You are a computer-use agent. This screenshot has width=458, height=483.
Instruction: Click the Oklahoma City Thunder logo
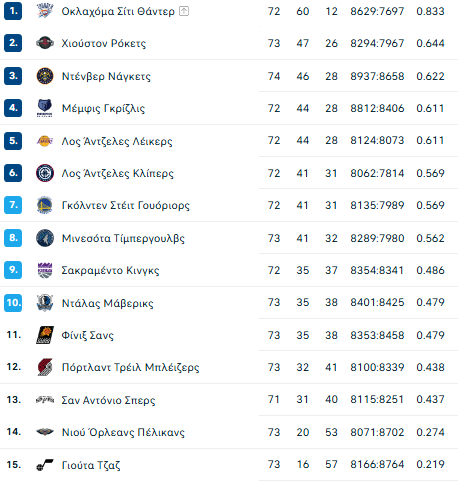pos(45,11)
